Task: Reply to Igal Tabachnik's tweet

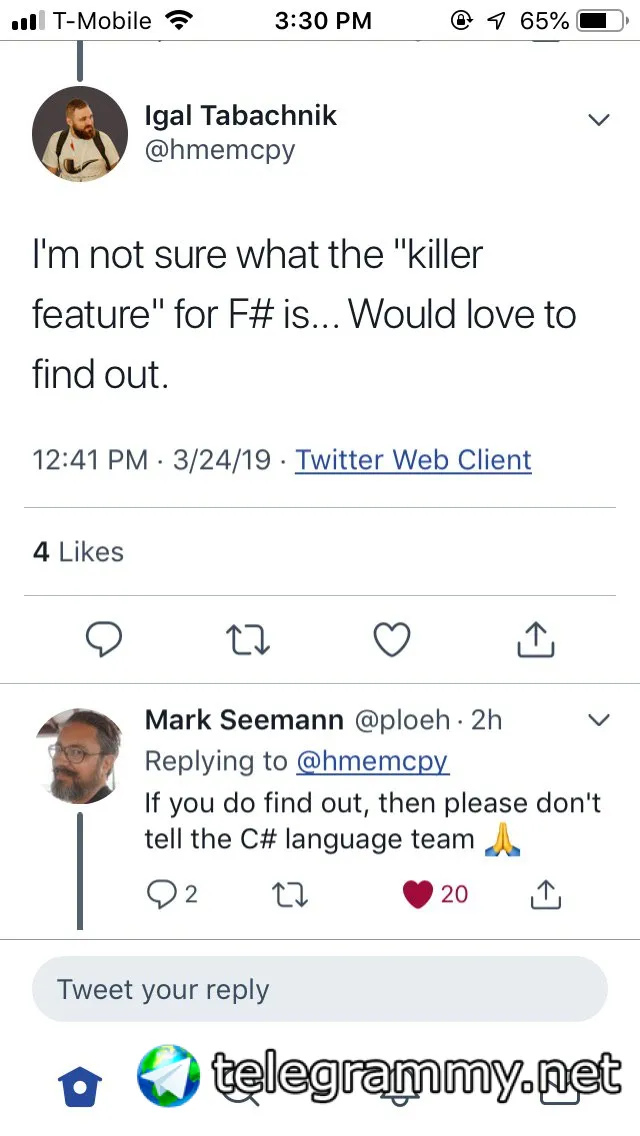Action: pyautogui.click(x=103, y=638)
